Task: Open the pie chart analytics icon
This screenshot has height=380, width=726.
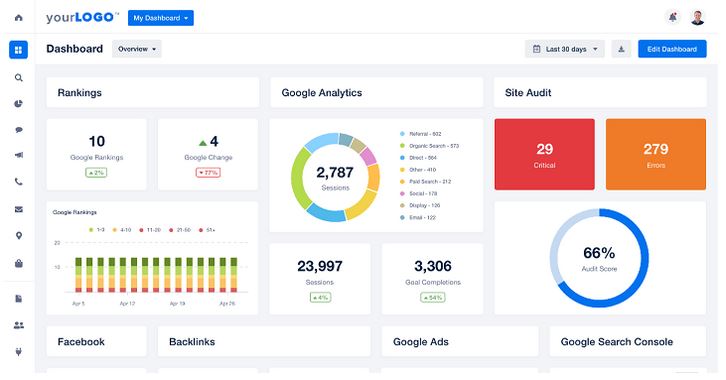Action: pos(19,104)
